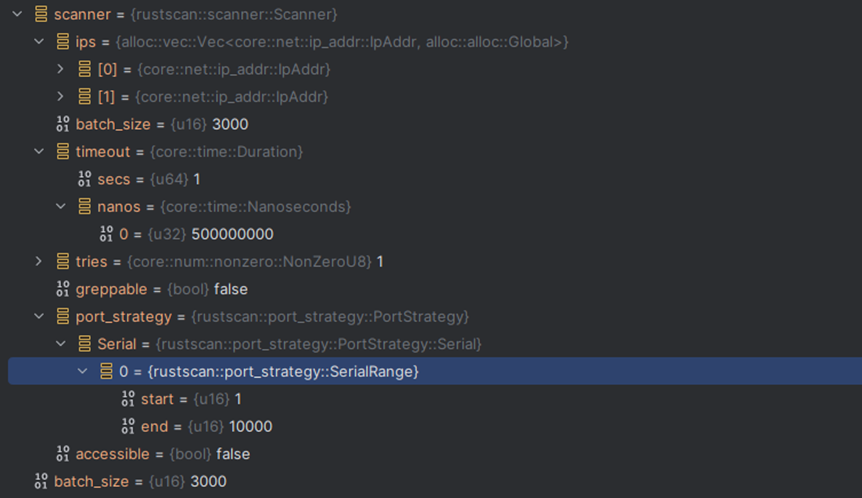Collapse the port_strategy node

point(38,316)
